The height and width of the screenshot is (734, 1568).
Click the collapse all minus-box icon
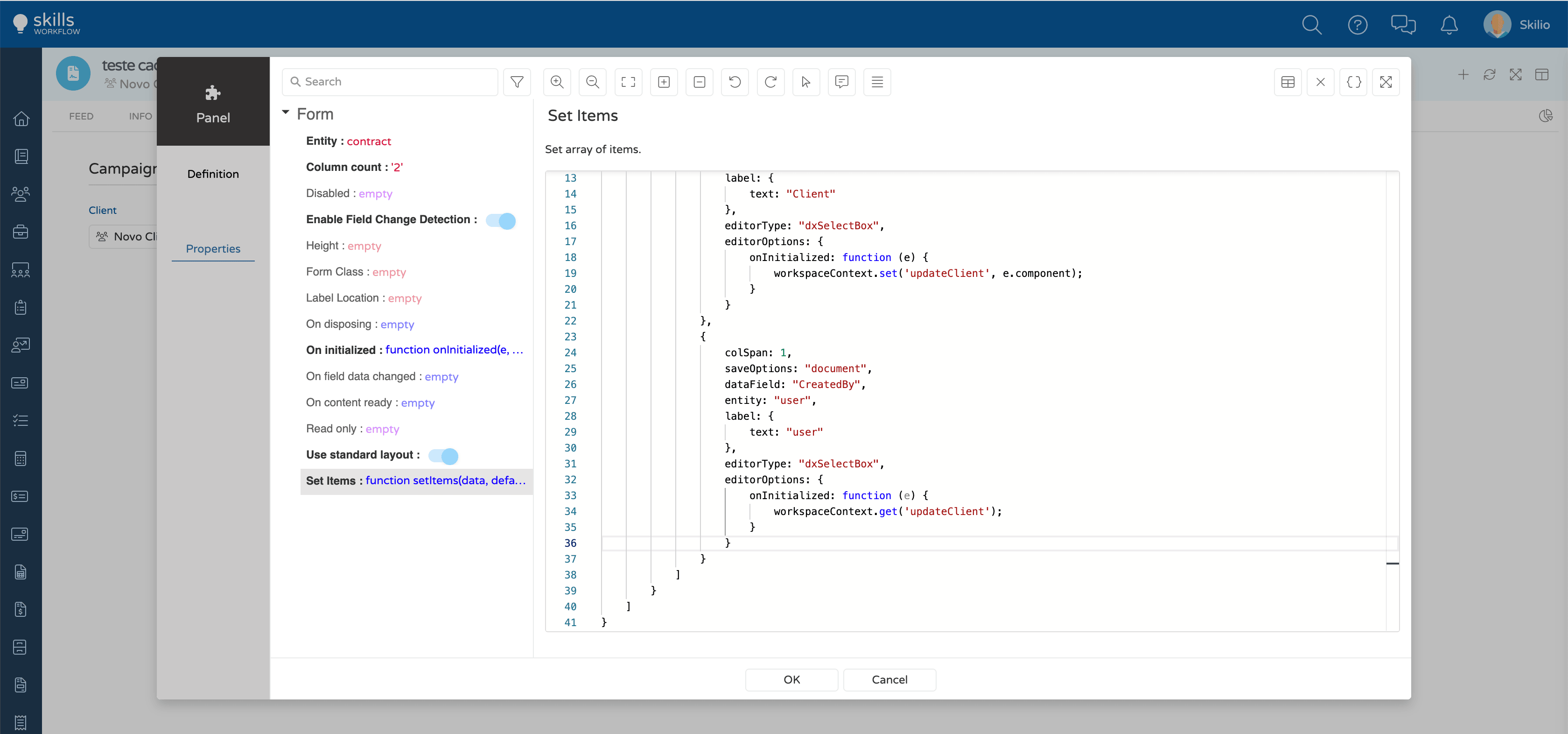pos(700,82)
